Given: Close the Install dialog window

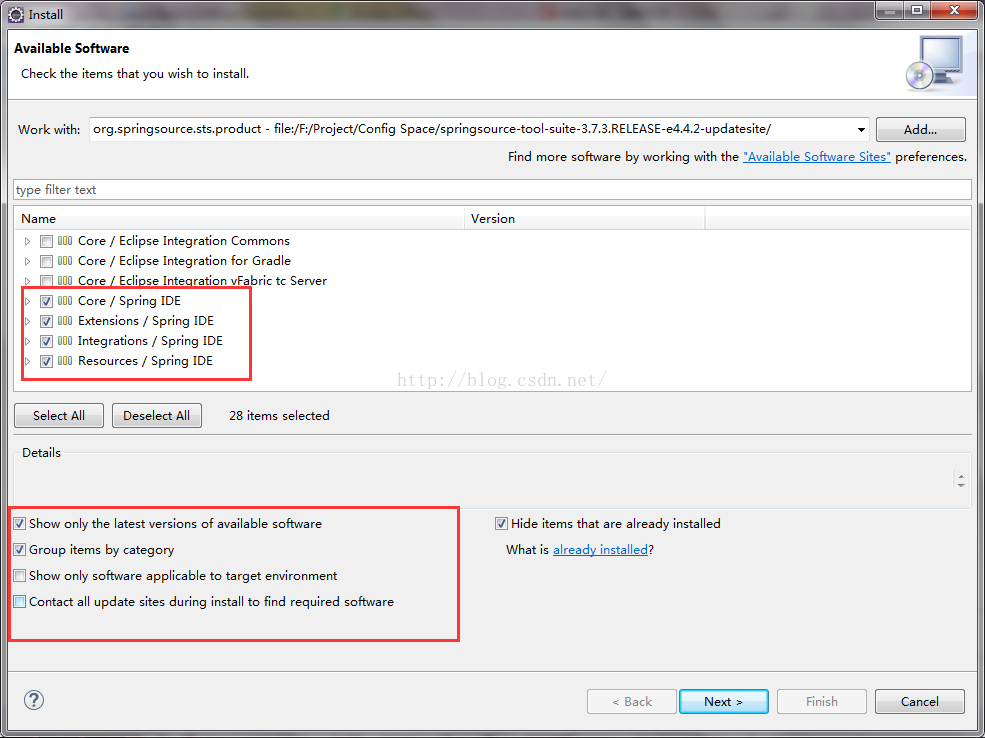Looking at the screenshot, I should click(954, 10).
